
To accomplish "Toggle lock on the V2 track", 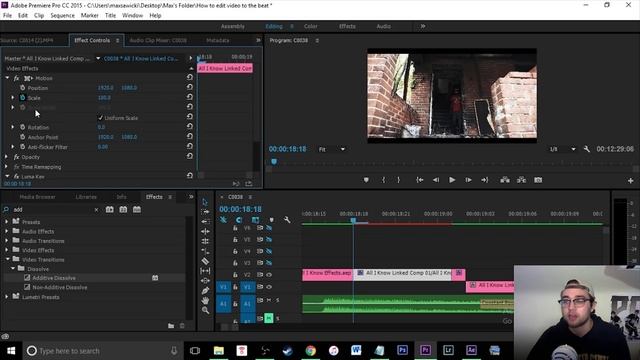I will click(236, 275).
